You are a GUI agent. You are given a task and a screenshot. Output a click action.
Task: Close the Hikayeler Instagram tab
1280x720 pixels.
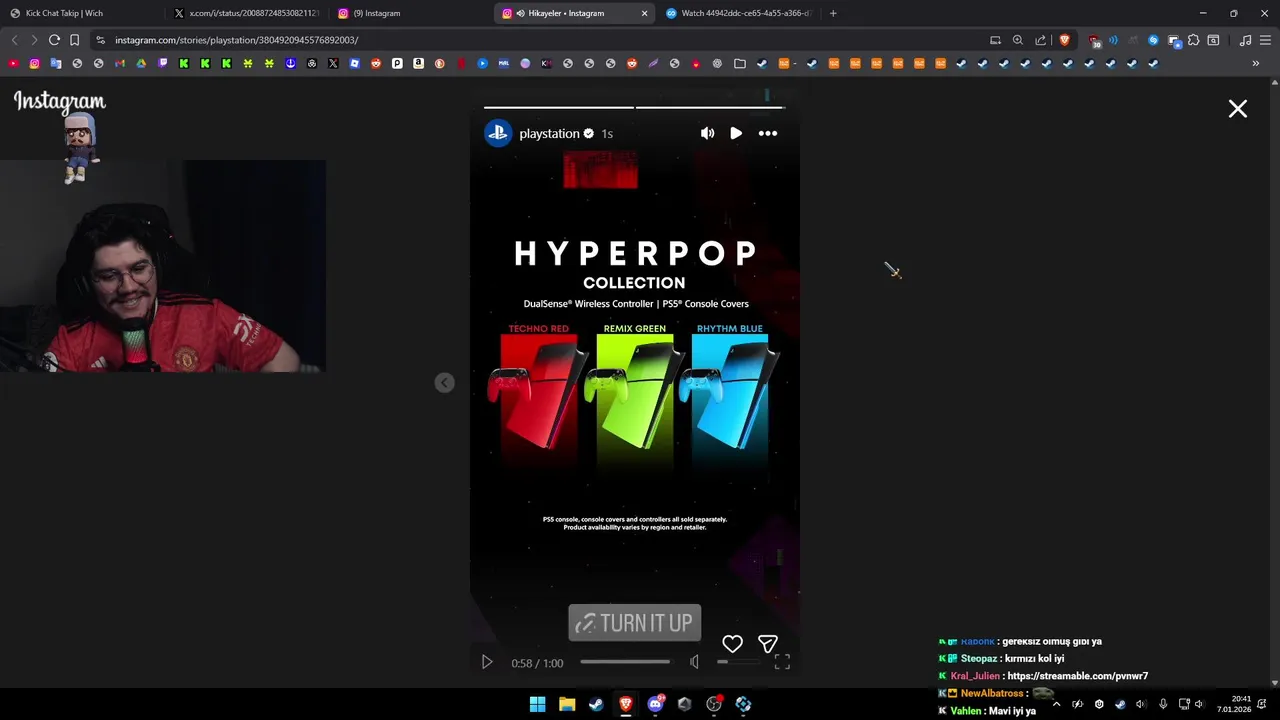pyautogui.click(x=644, y=13)
